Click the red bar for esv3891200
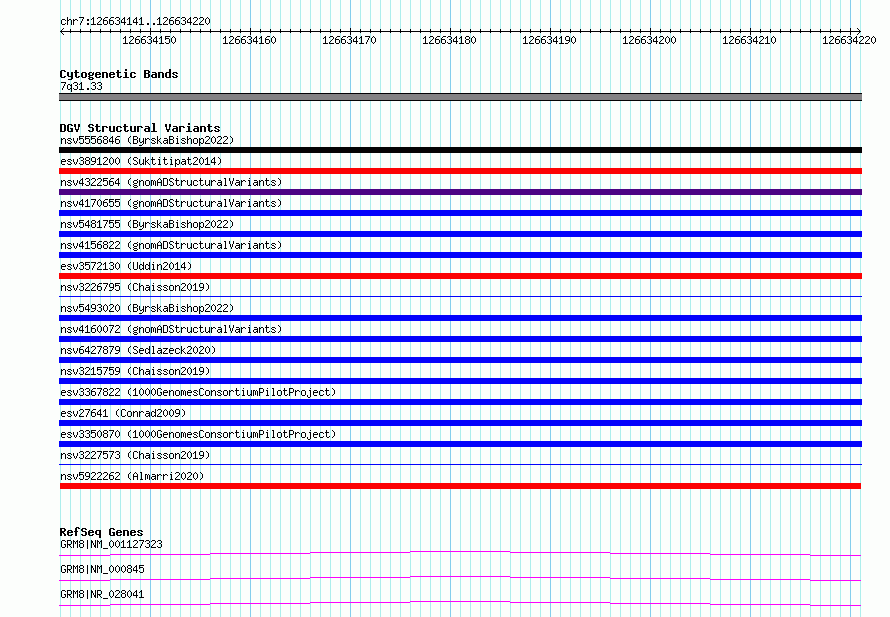The image size is (890, 617). point(460,171)
